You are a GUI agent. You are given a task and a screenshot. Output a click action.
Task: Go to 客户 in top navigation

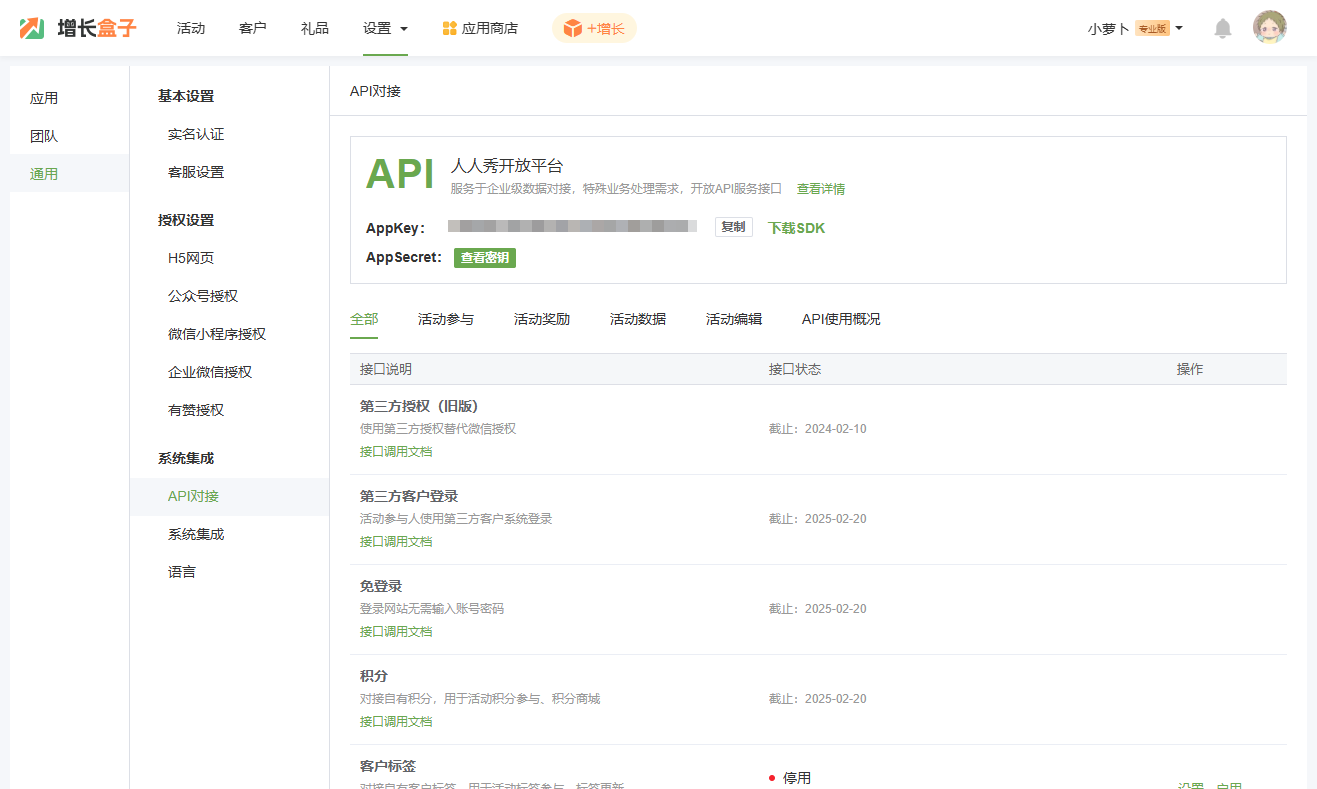tap(253, 28)
